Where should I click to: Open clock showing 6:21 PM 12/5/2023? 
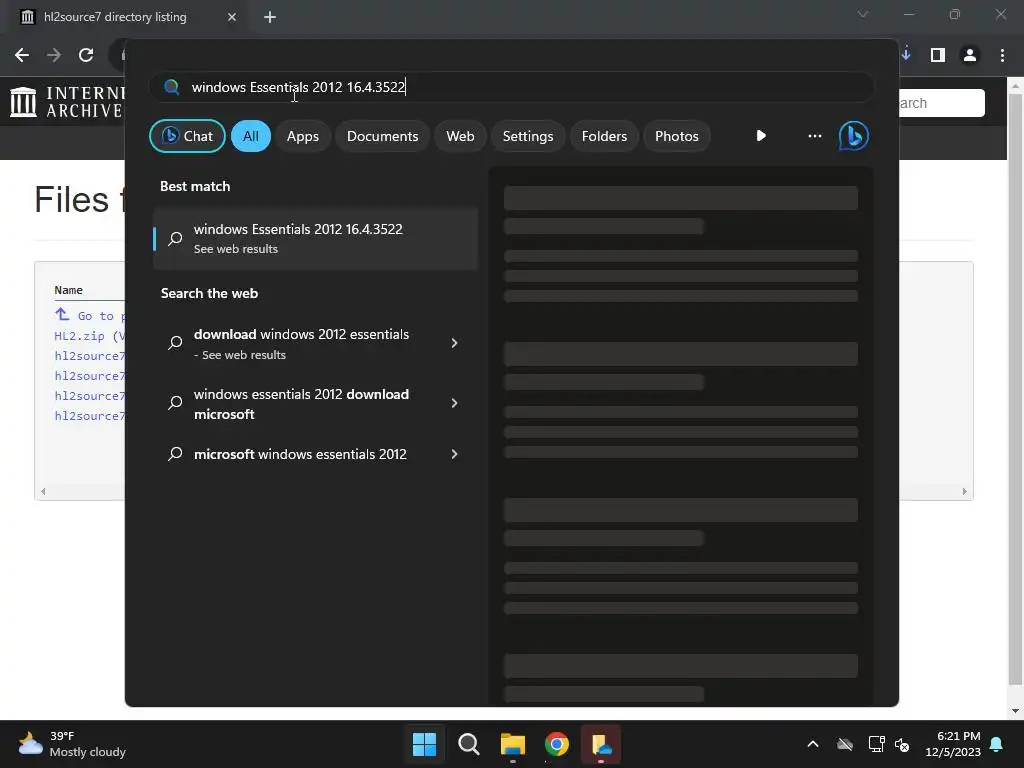coord(953,744)
